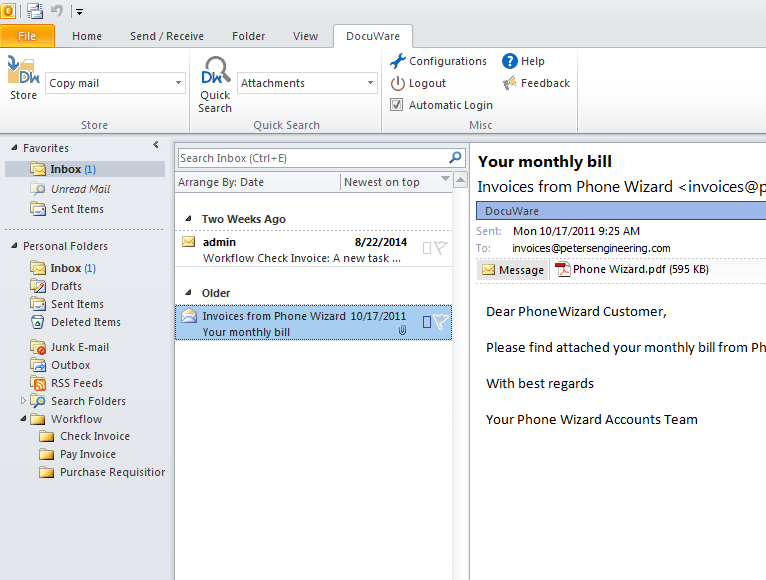Click in the Search Inbox field
Image resolution: width=766 pixels, height=580 pixels.
click(x=313, y=158)
